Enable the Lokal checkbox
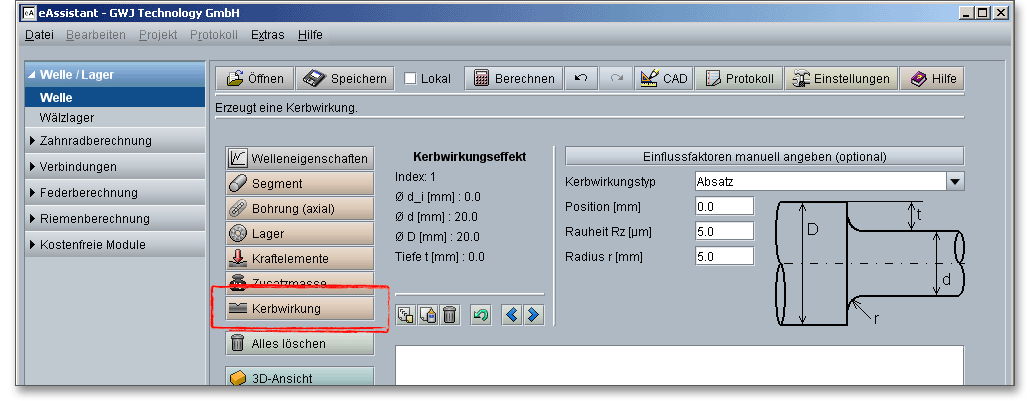Image resolution: width=1030 pixels, height=401 pixels. point(410,79)
